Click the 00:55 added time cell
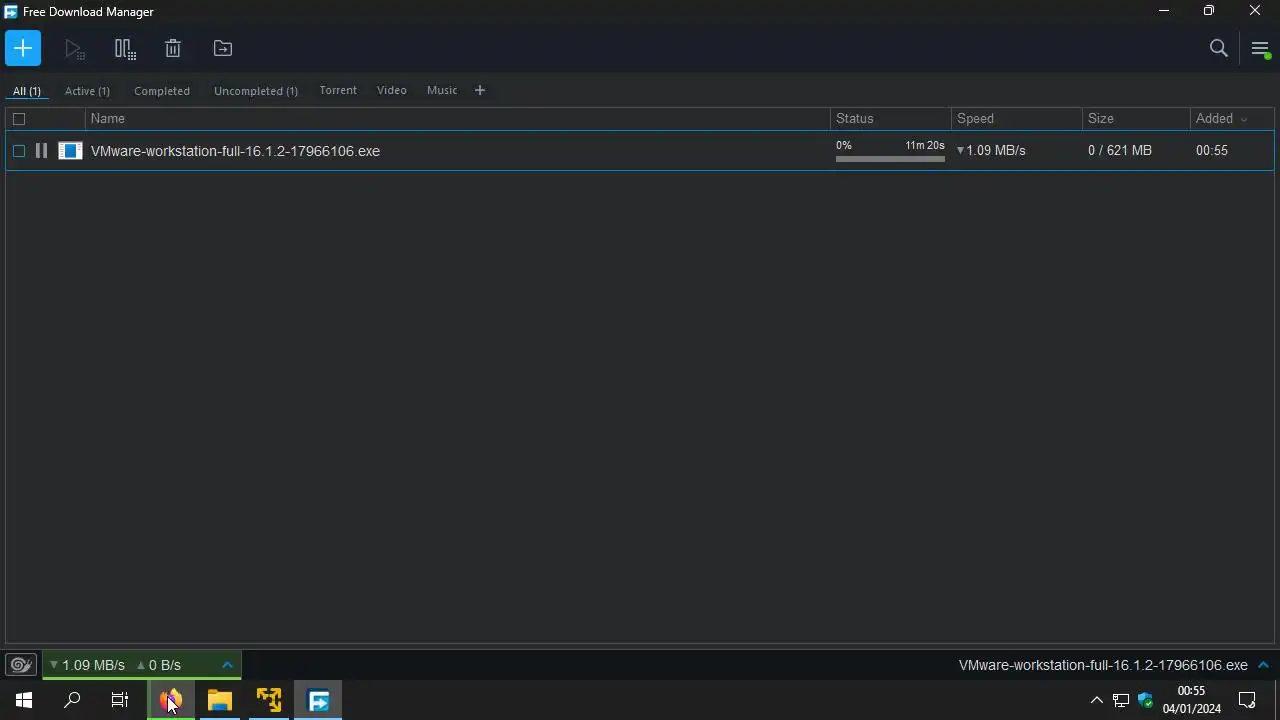This screenshot has width=1280, height=720. click(1212, 150)
